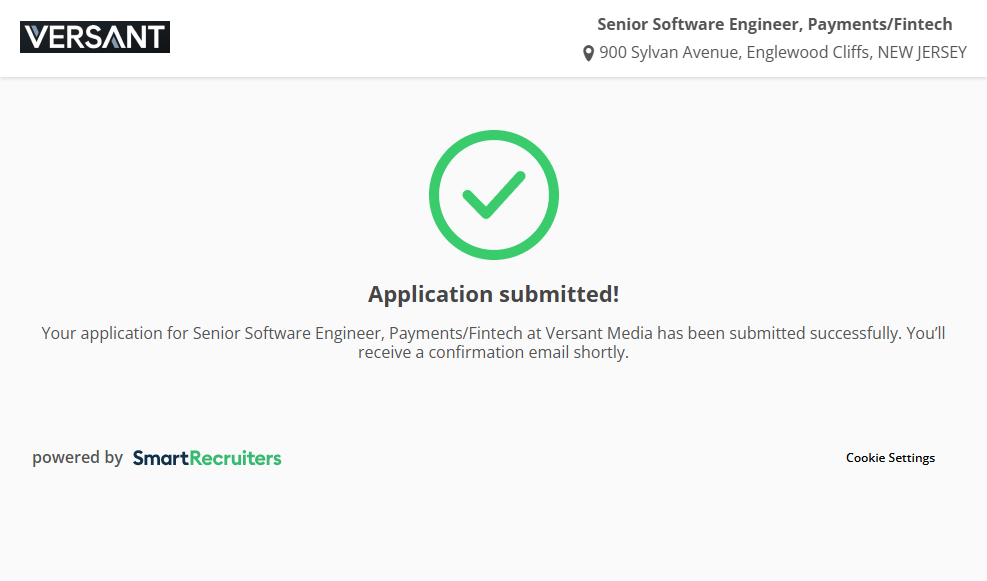The width and height of the screenshot is (987, 581).
Task: Click the 'powered by' footer text
Action: [x=77, y=458]
